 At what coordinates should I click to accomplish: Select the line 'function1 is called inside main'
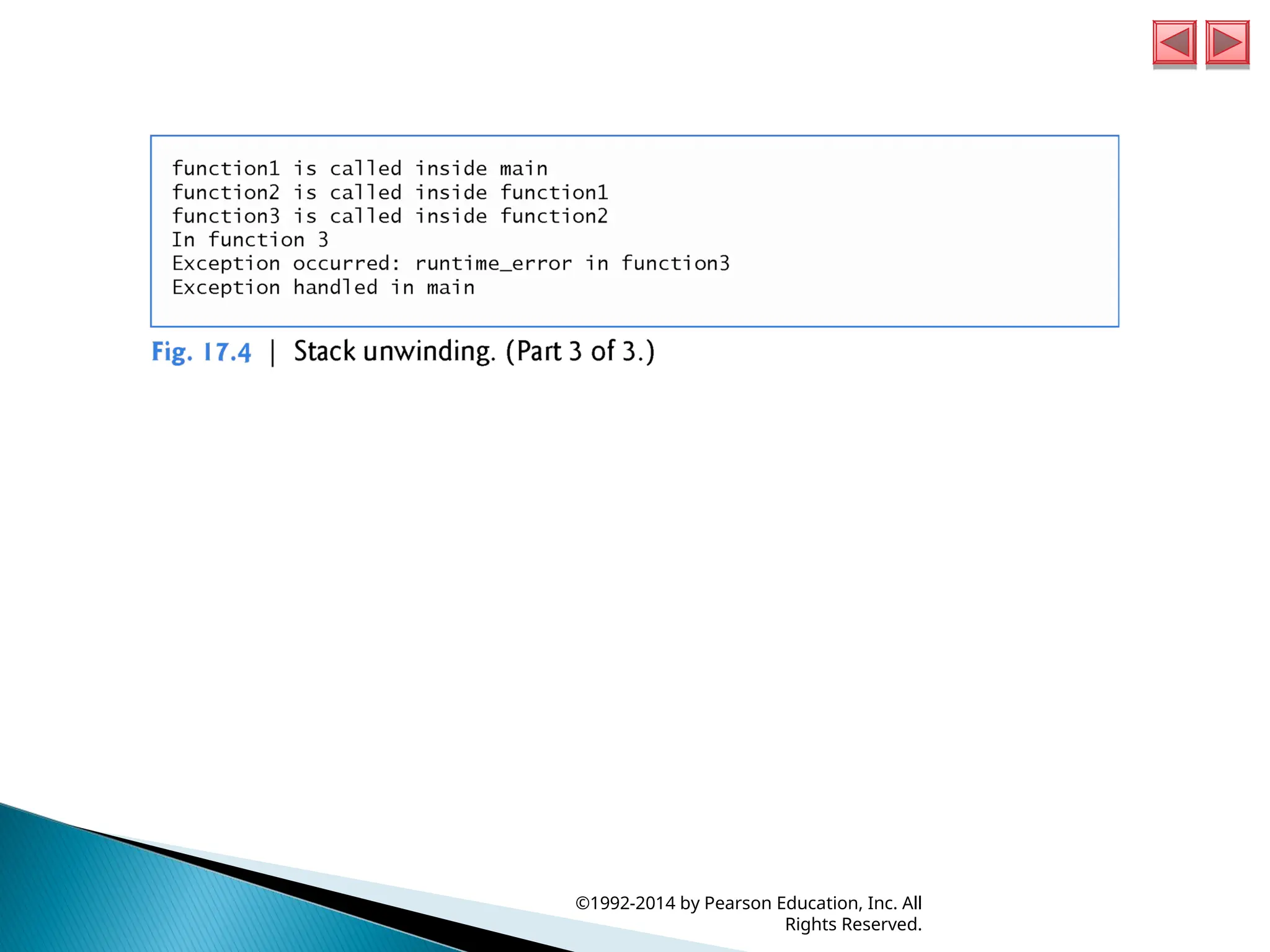360,169
